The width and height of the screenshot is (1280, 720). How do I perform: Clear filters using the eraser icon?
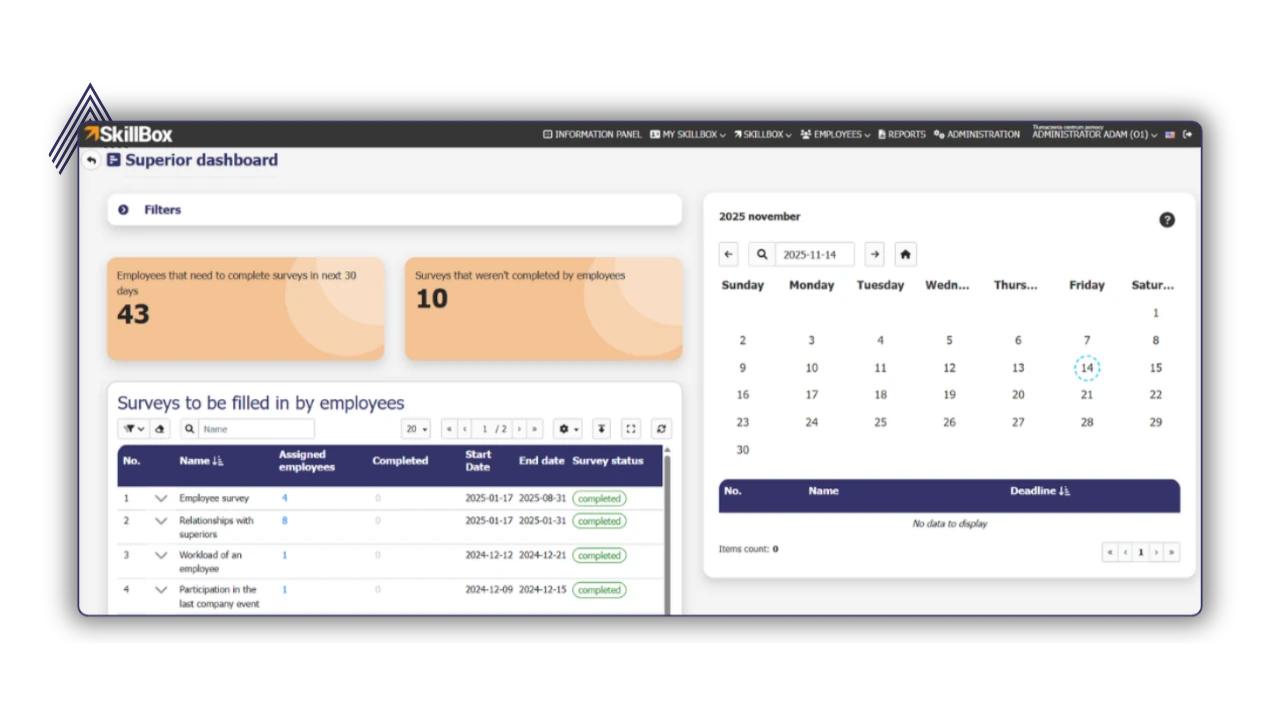pos(160,428)
